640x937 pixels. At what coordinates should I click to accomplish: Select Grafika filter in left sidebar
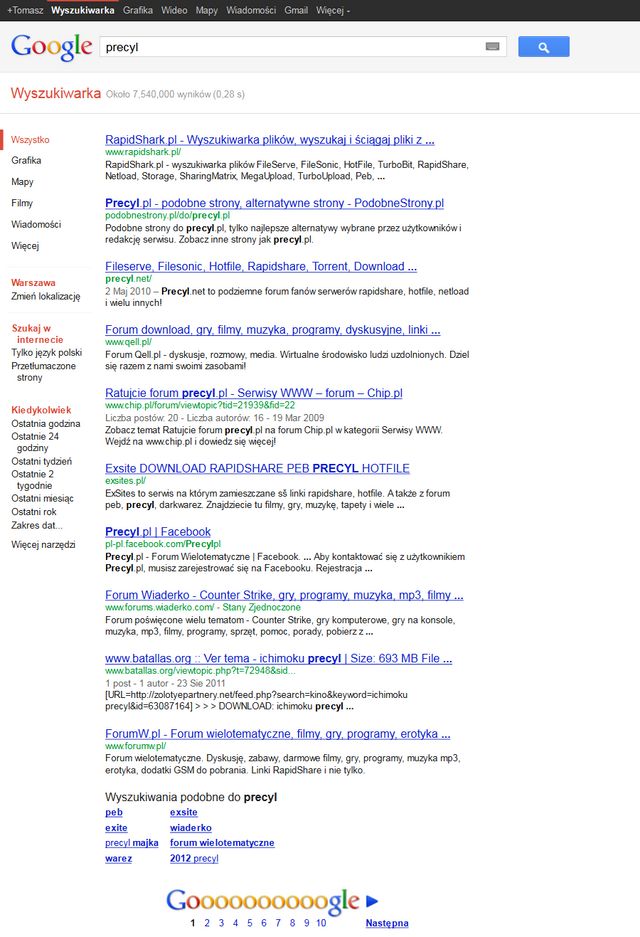click(26, 160)
